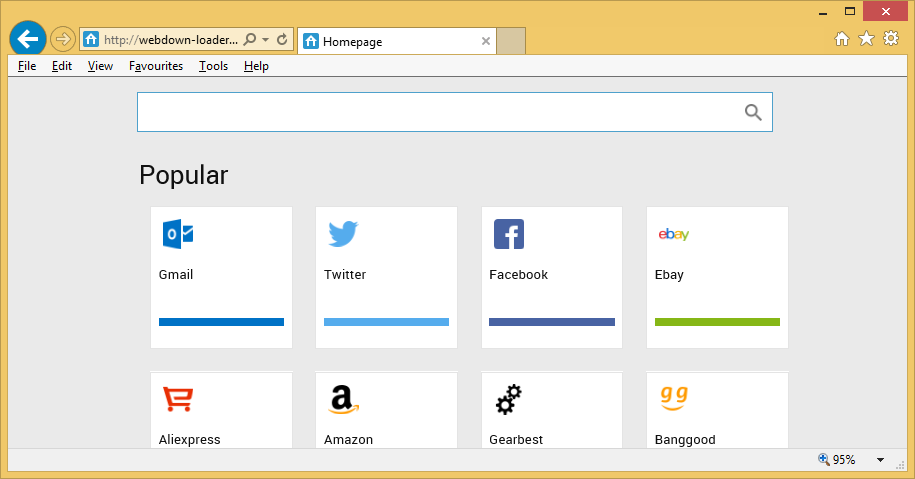Click the green bar on Ebay tile
The width and height of the screenshot is (915, 479).
tap(717, 322)
